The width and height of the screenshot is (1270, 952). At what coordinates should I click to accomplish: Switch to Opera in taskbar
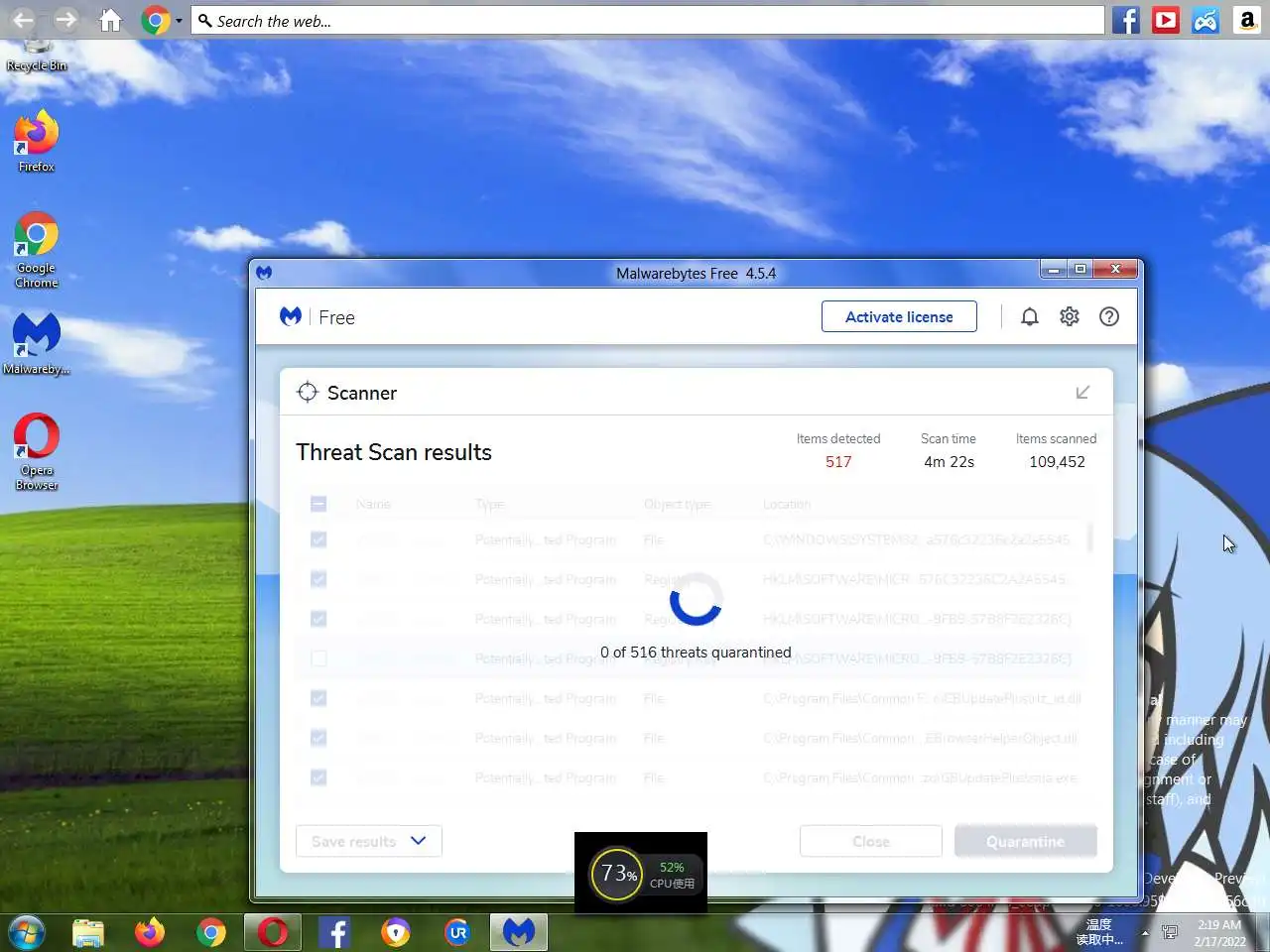coord(273,932)
